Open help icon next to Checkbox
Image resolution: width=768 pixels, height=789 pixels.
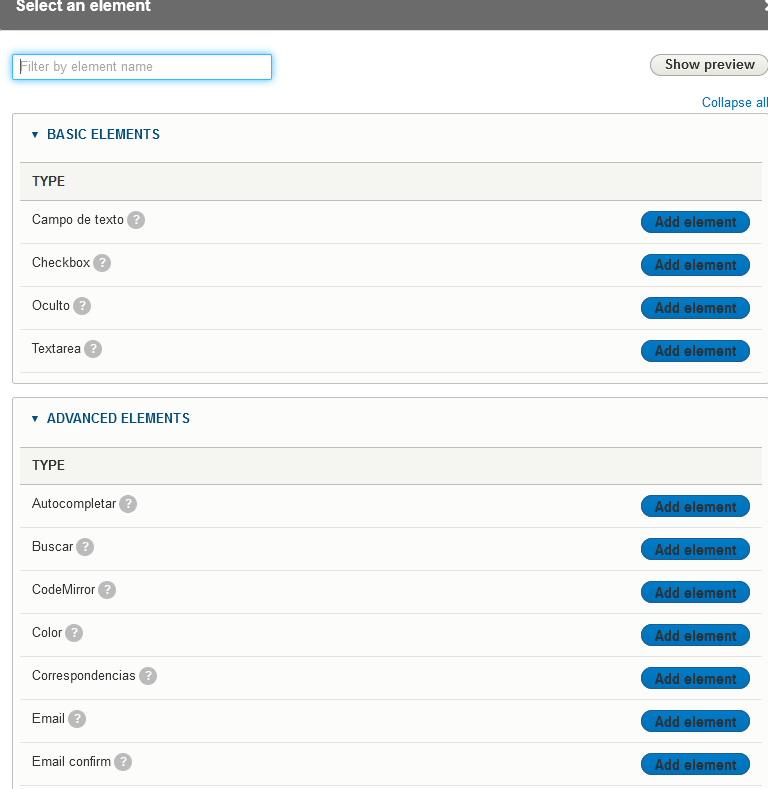(102, 263)
